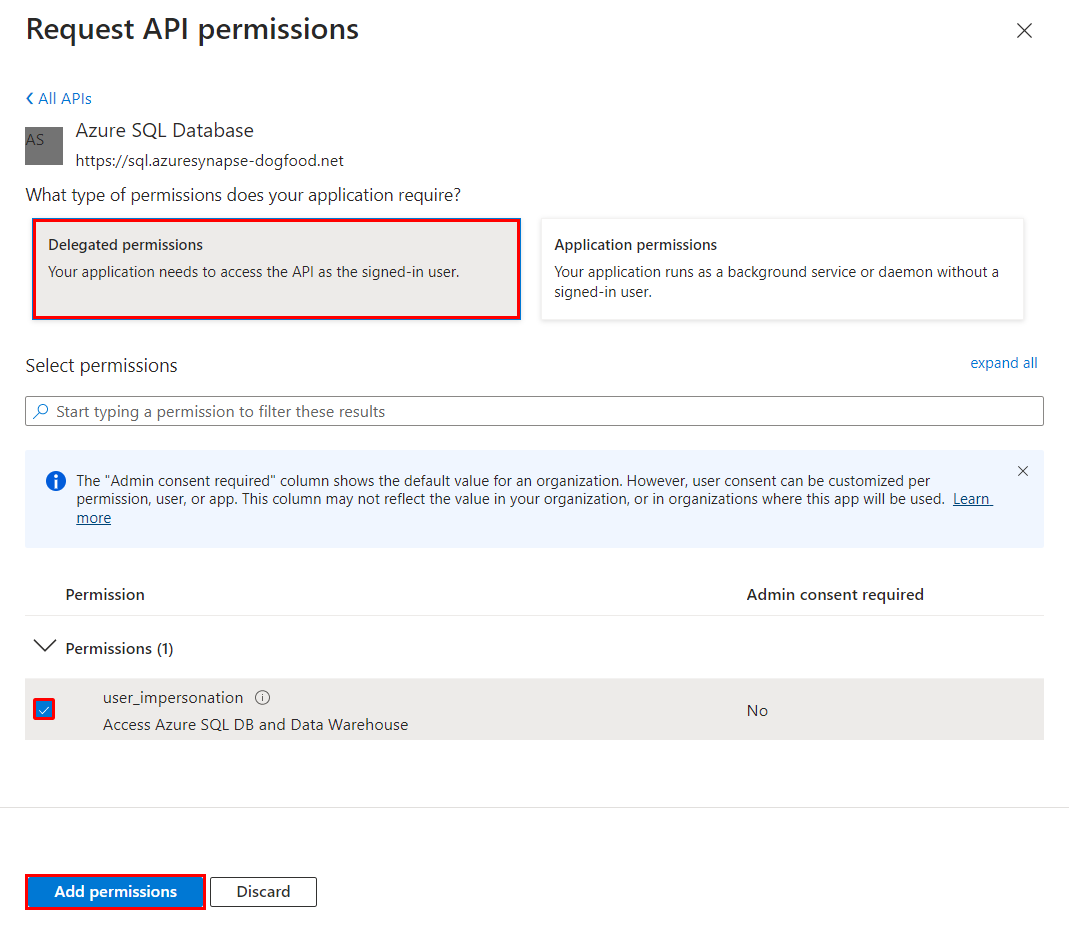Select the Delegated permissions option

click(277, 268)
